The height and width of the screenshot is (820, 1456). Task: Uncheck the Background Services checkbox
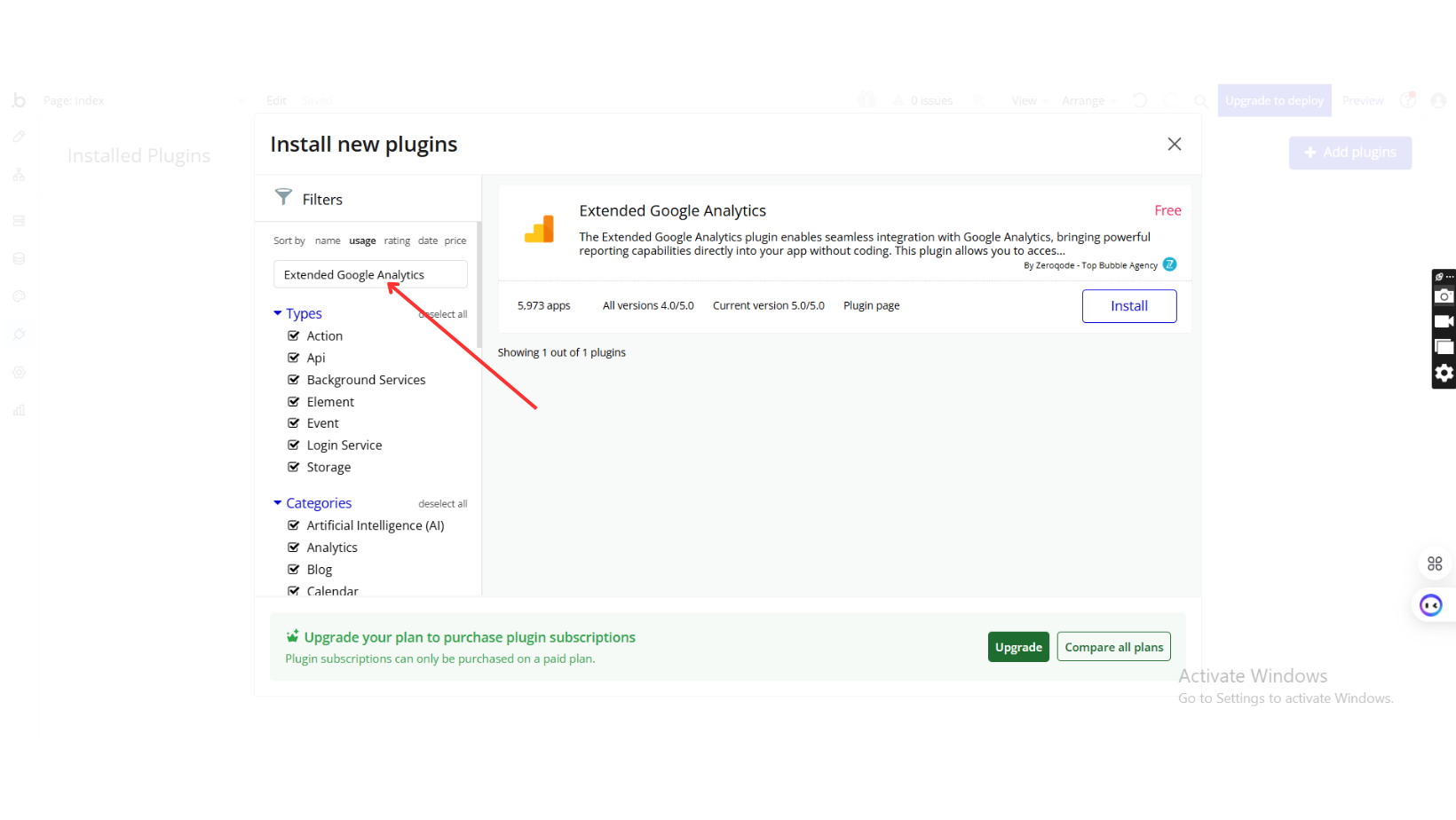click(x=293, y=380)
